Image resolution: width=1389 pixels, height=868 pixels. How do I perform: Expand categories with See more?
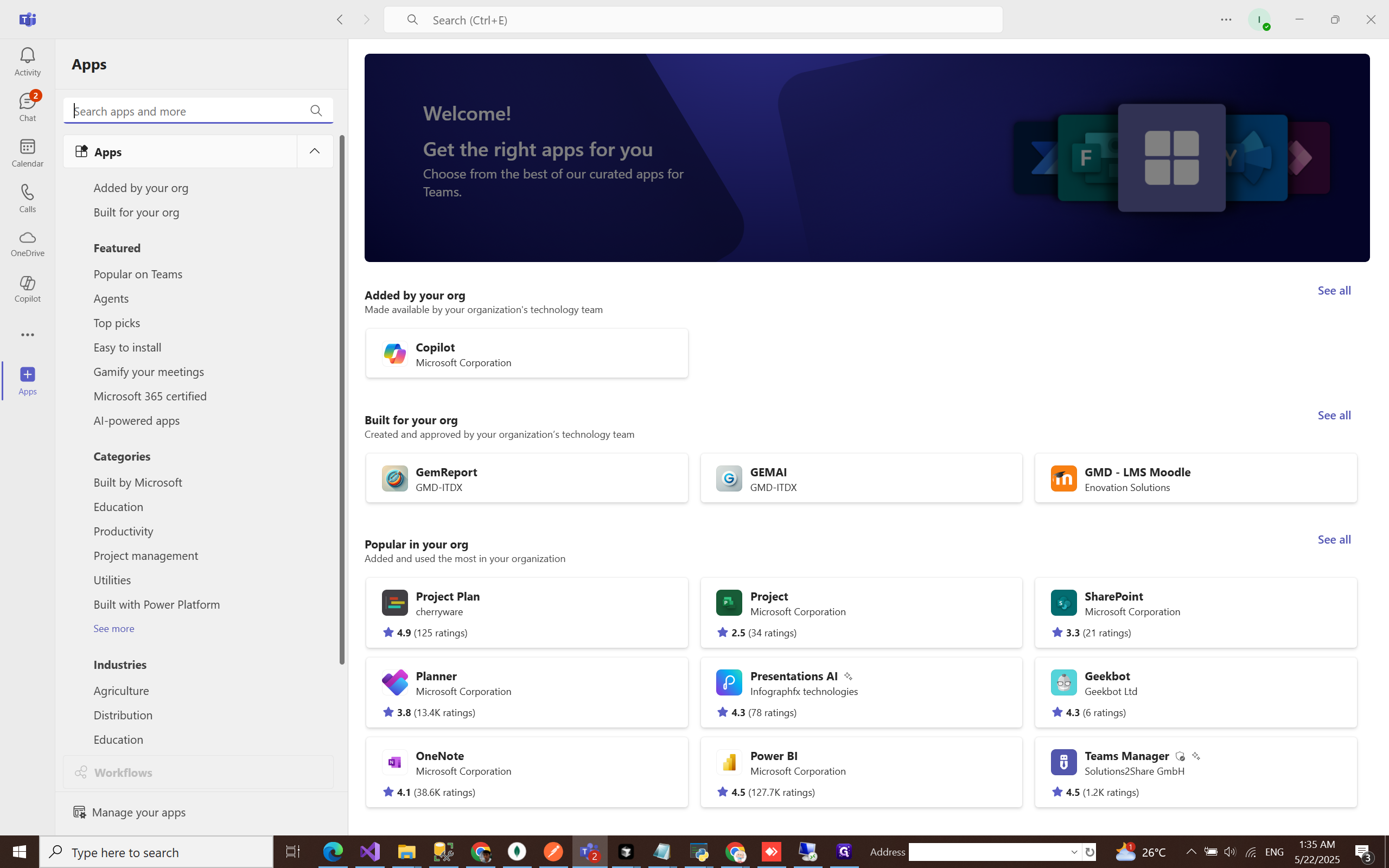(x=113, y=628)
